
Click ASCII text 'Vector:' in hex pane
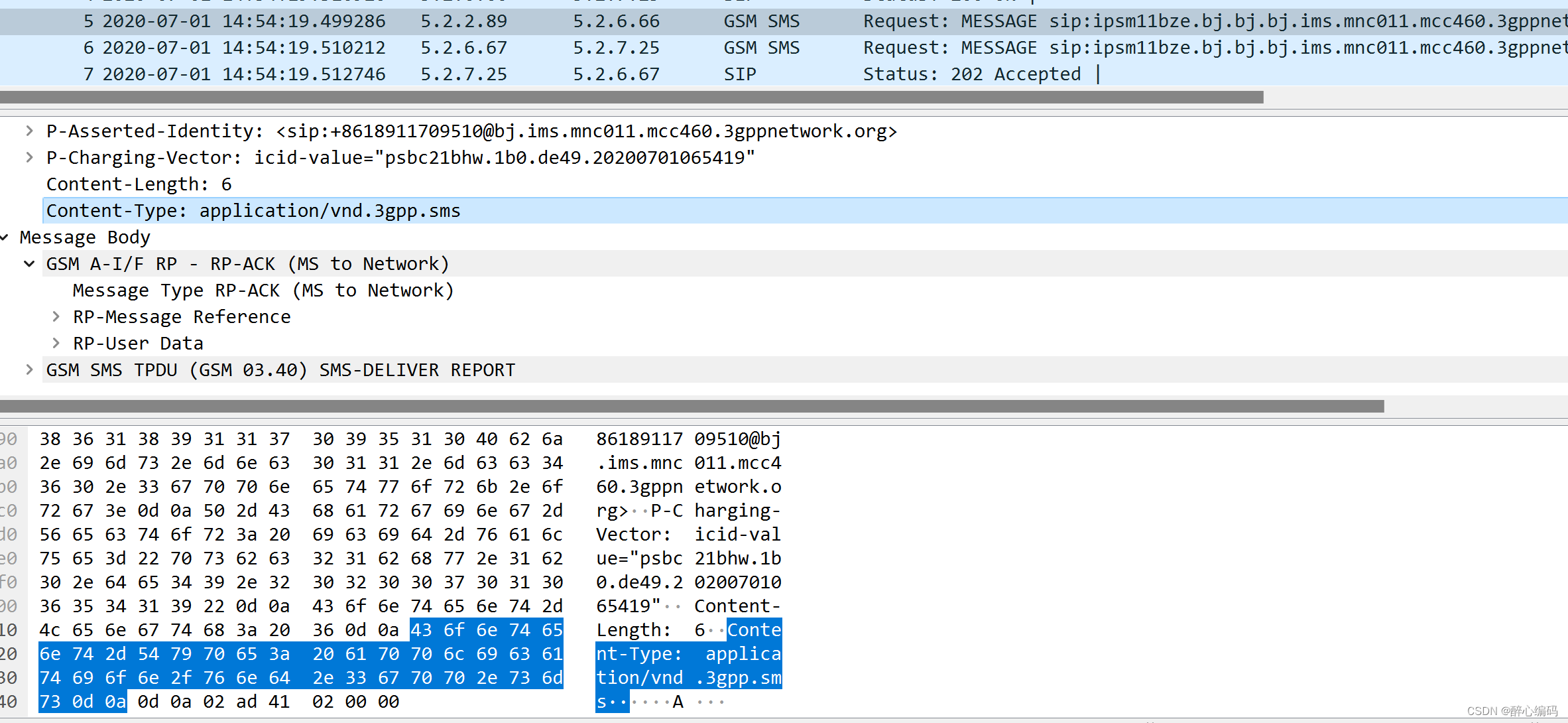pyautogui.click(x=633, y=534)
